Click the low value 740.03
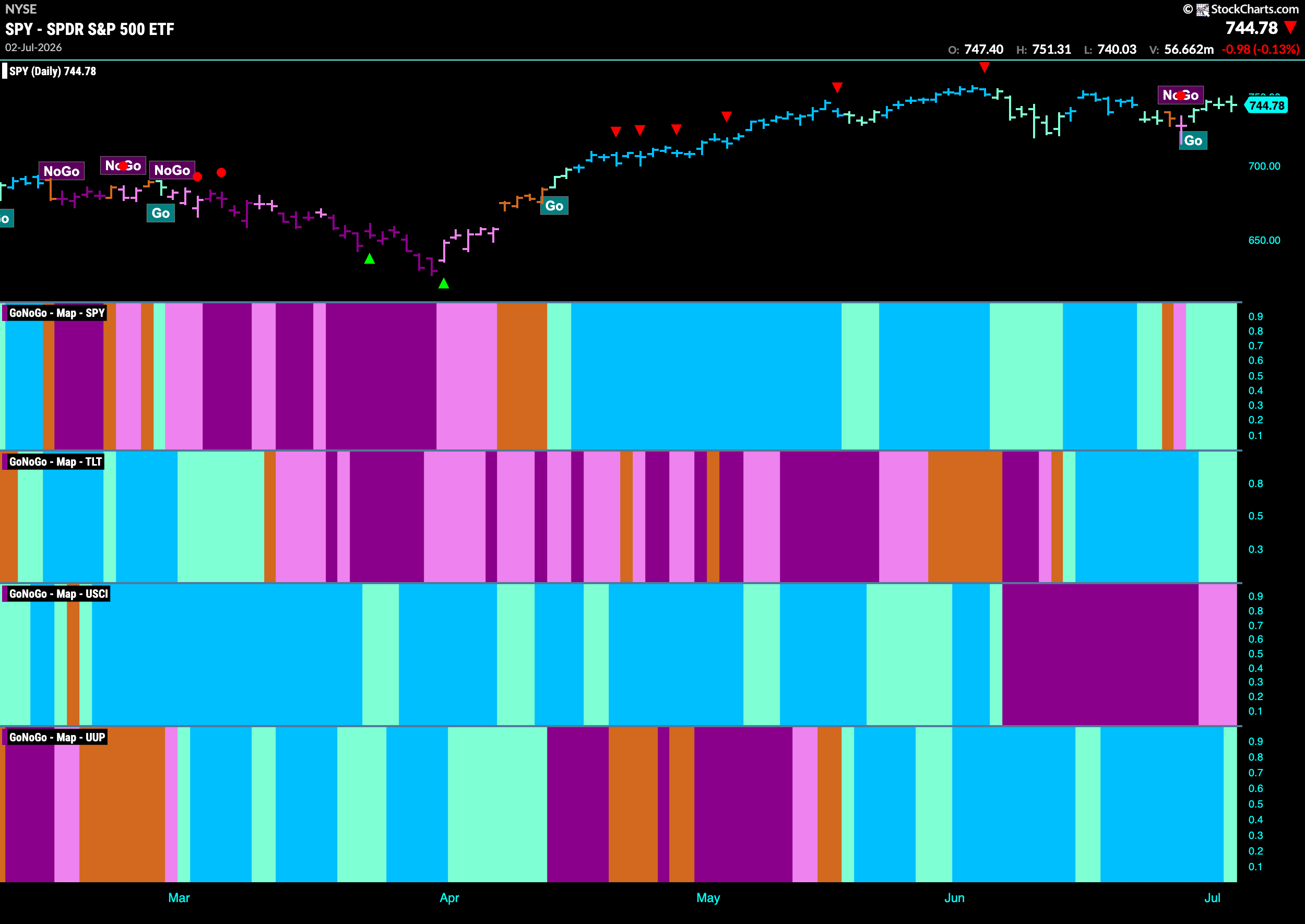 (1117, 50)
